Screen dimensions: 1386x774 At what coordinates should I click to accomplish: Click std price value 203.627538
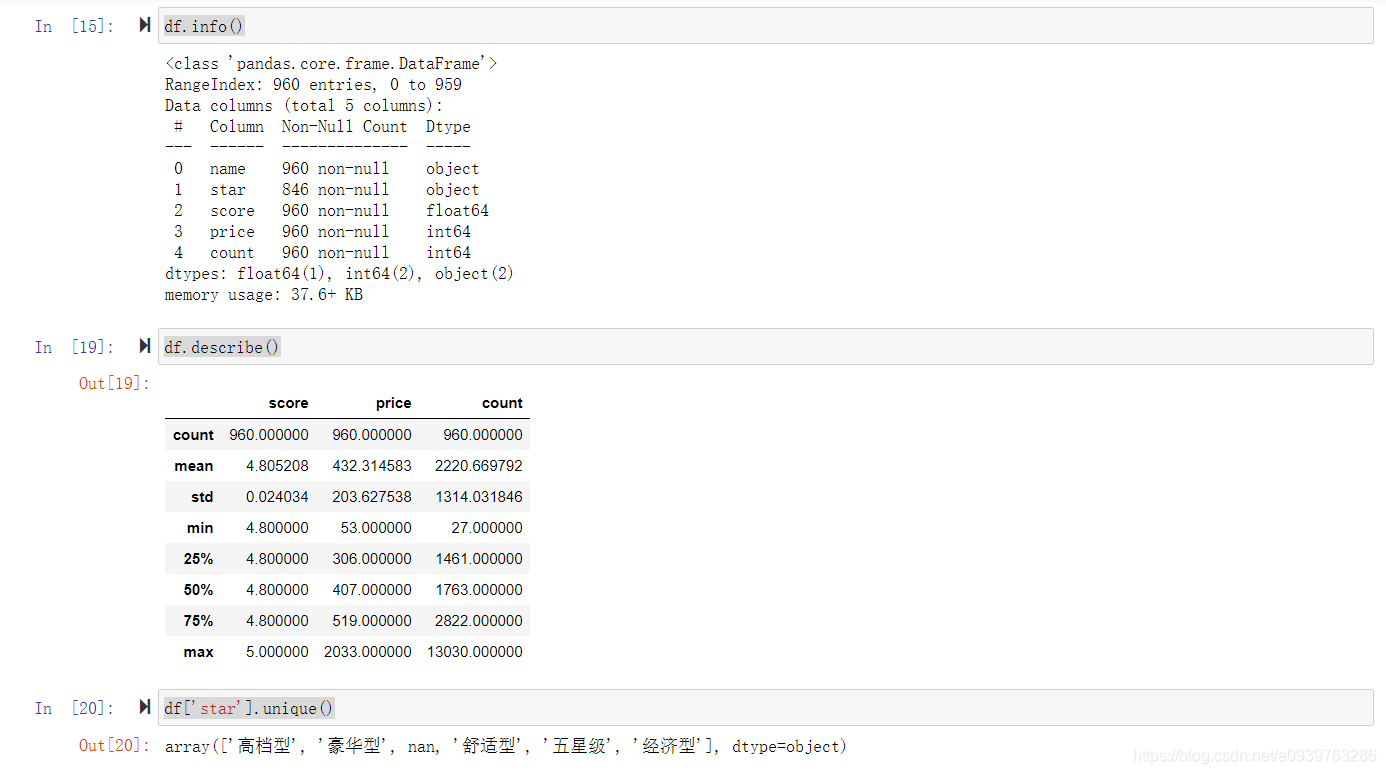coord(372,497)
